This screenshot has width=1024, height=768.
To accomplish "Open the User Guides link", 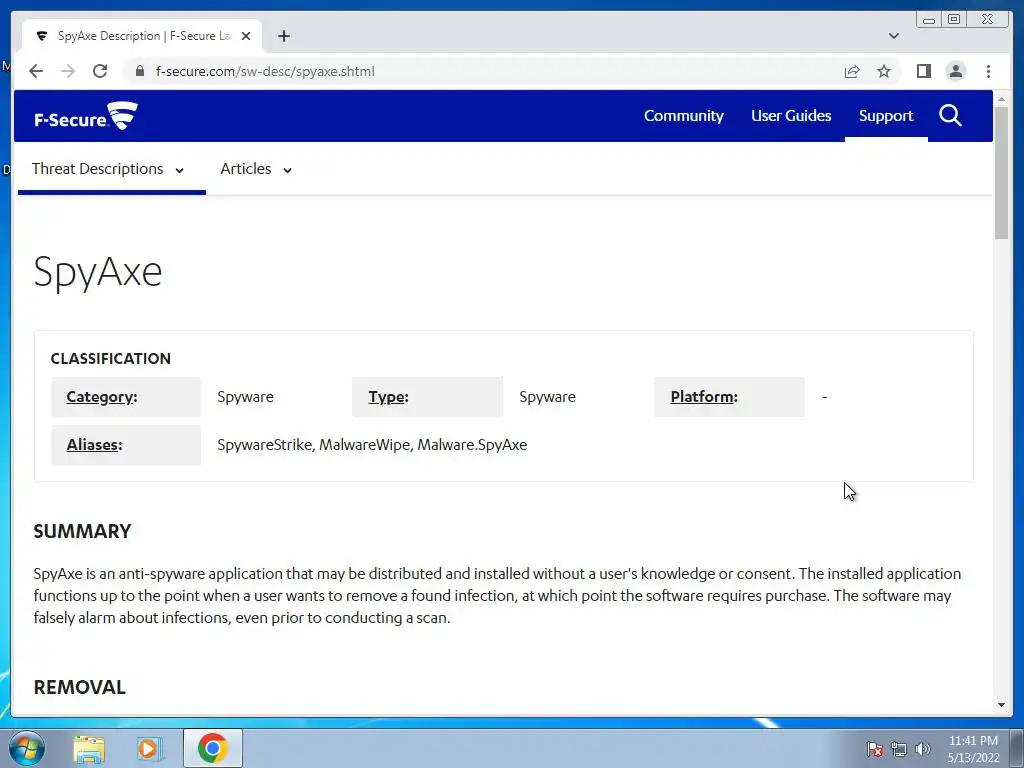I will [791, 116].
